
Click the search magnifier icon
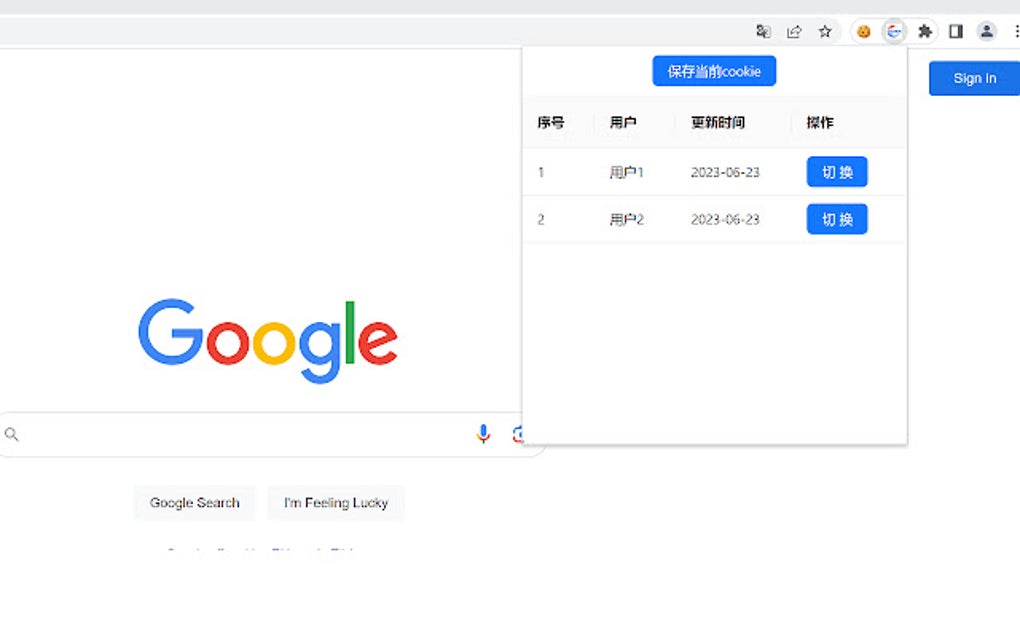tap(11, 434)
